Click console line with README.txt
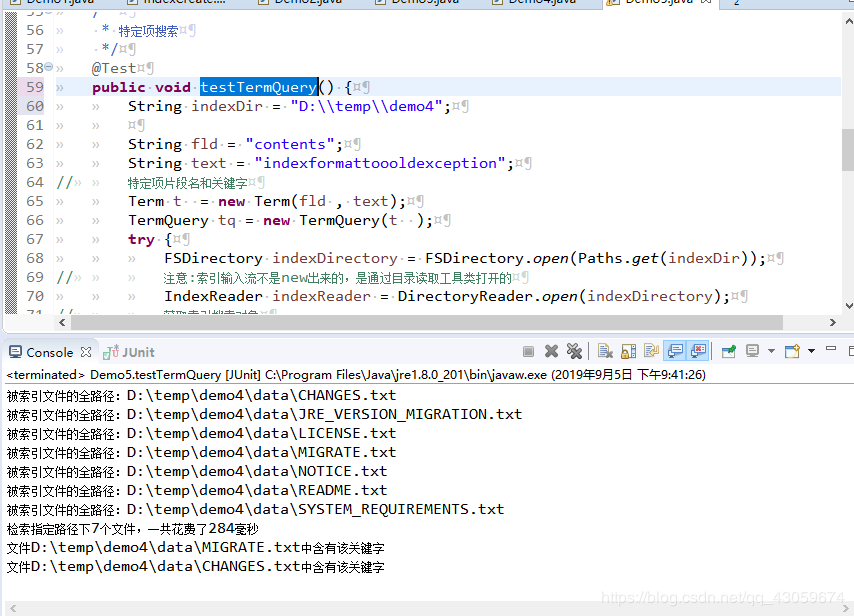The width and height of the screenshot is (854, 616). tap(197, 491)
